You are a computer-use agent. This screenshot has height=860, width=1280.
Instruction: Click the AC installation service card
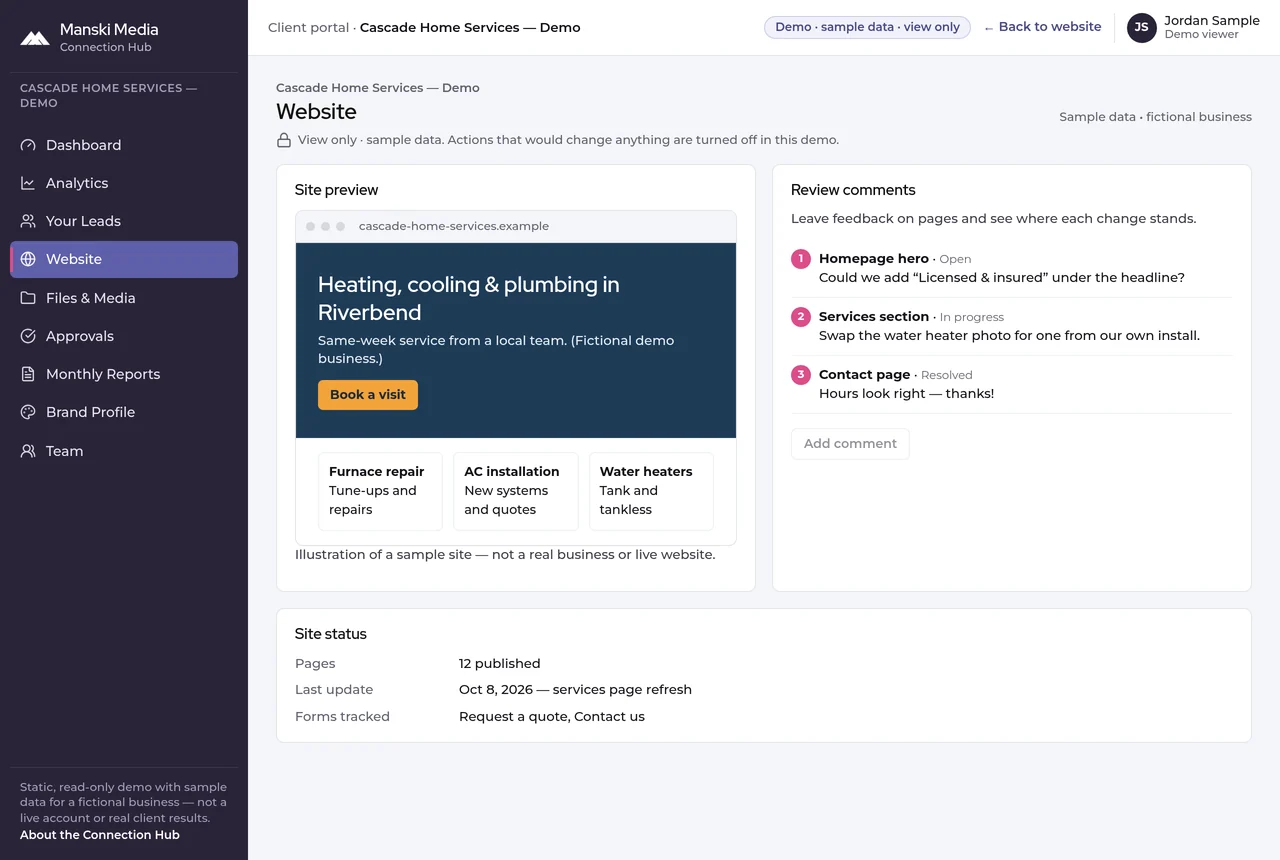(515, 491)
